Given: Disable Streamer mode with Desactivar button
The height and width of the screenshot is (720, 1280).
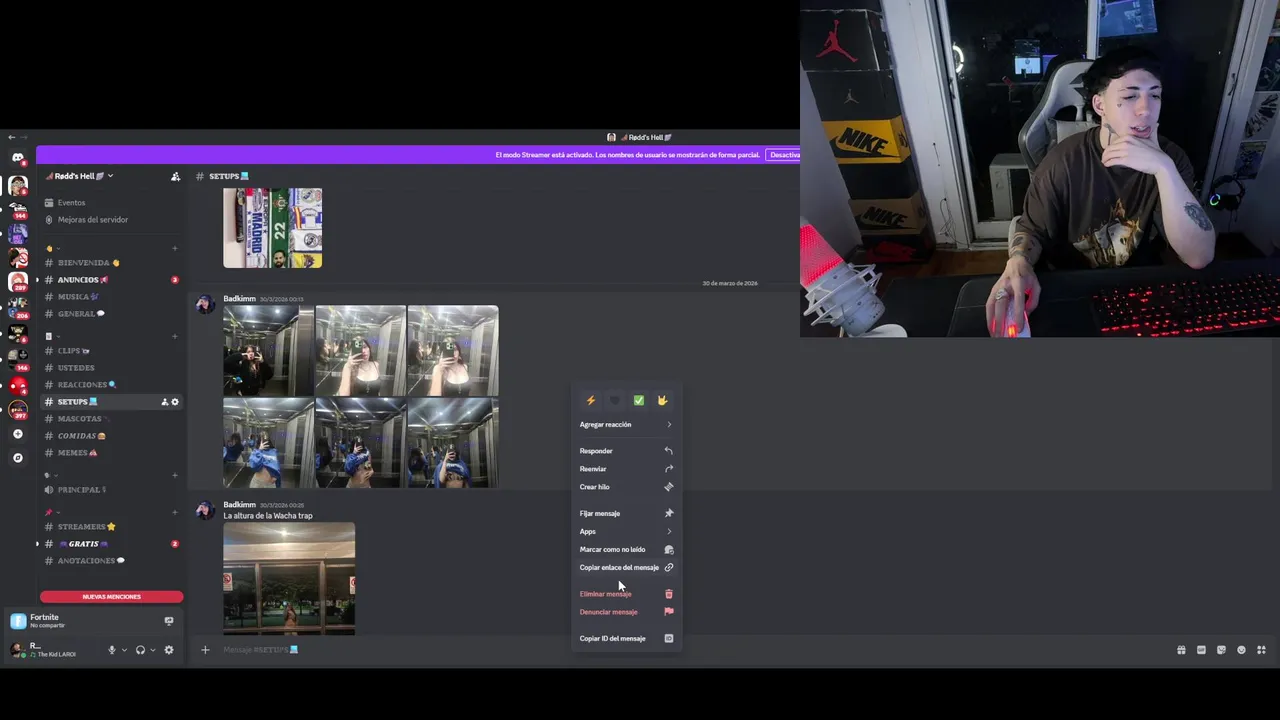Looking at the screenshot, I should point(784,155).
